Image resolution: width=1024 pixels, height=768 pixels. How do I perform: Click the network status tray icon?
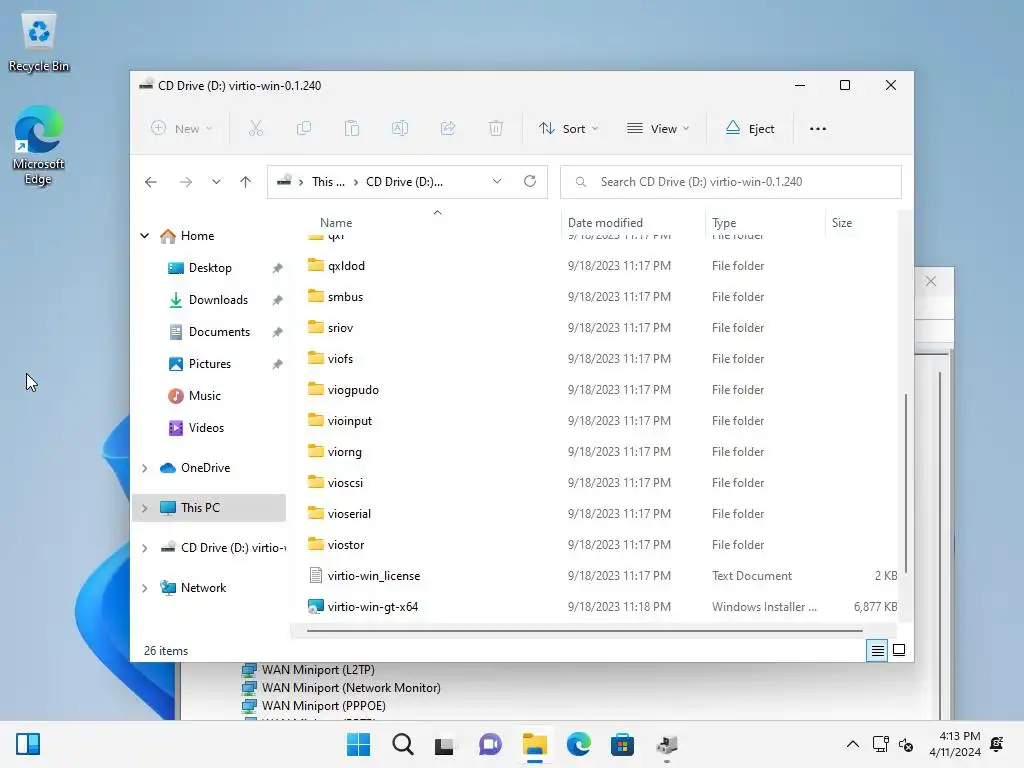[880, 744]
